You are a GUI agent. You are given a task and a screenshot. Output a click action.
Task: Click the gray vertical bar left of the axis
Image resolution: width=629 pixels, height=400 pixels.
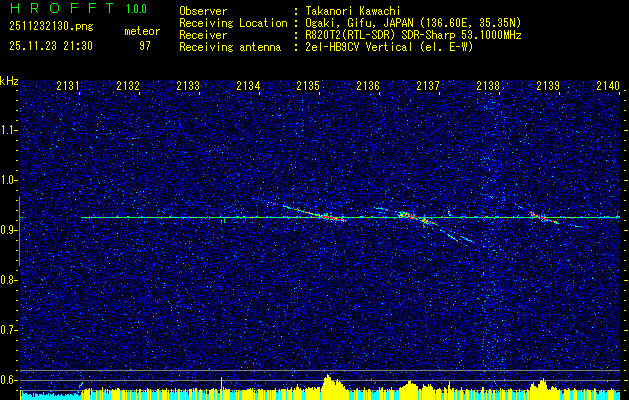coord(19,231)
